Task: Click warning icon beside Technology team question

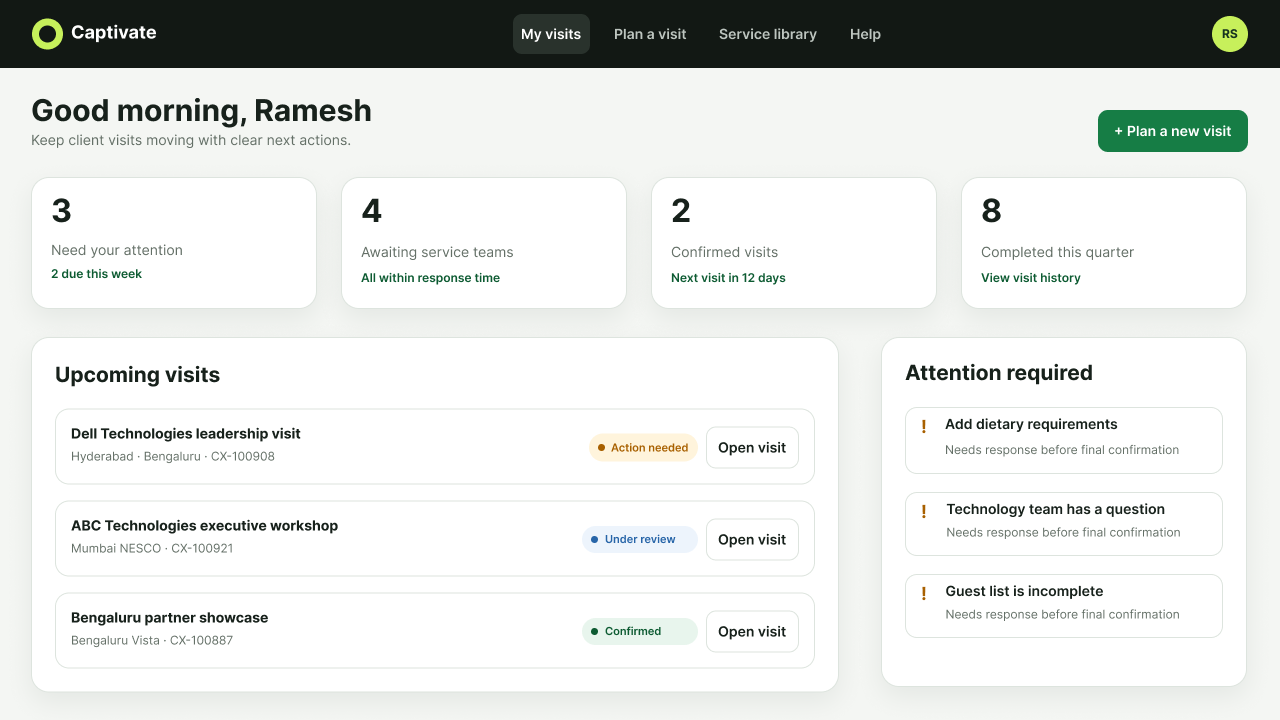Action: [923, 511]
